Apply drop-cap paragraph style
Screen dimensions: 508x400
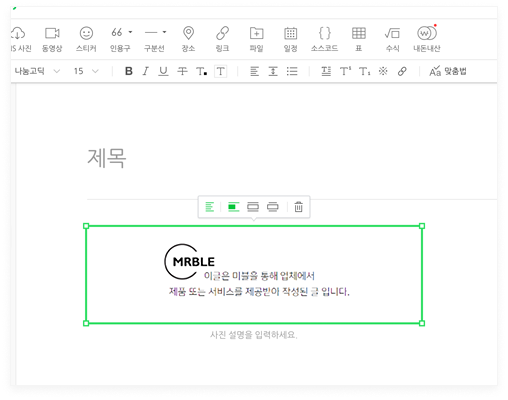[x=326, y=71]
